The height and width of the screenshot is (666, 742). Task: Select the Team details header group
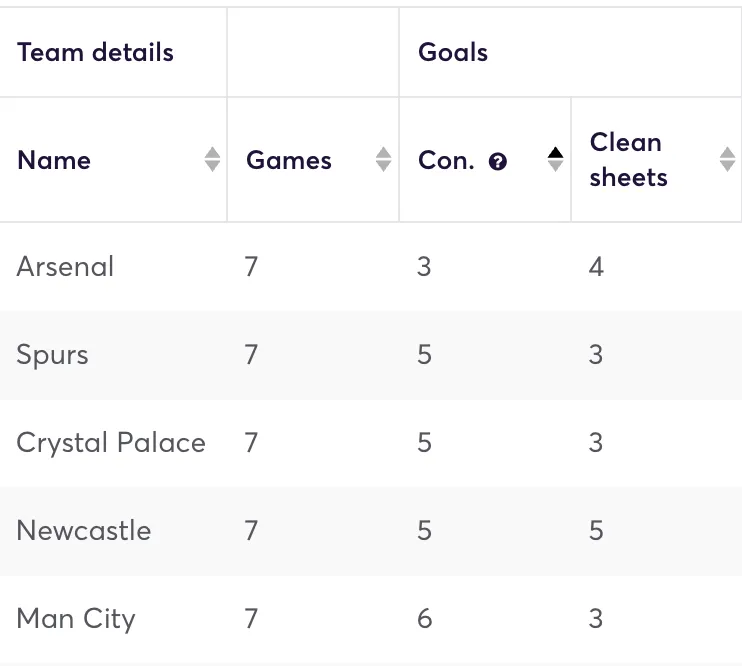tap(96, 53)
